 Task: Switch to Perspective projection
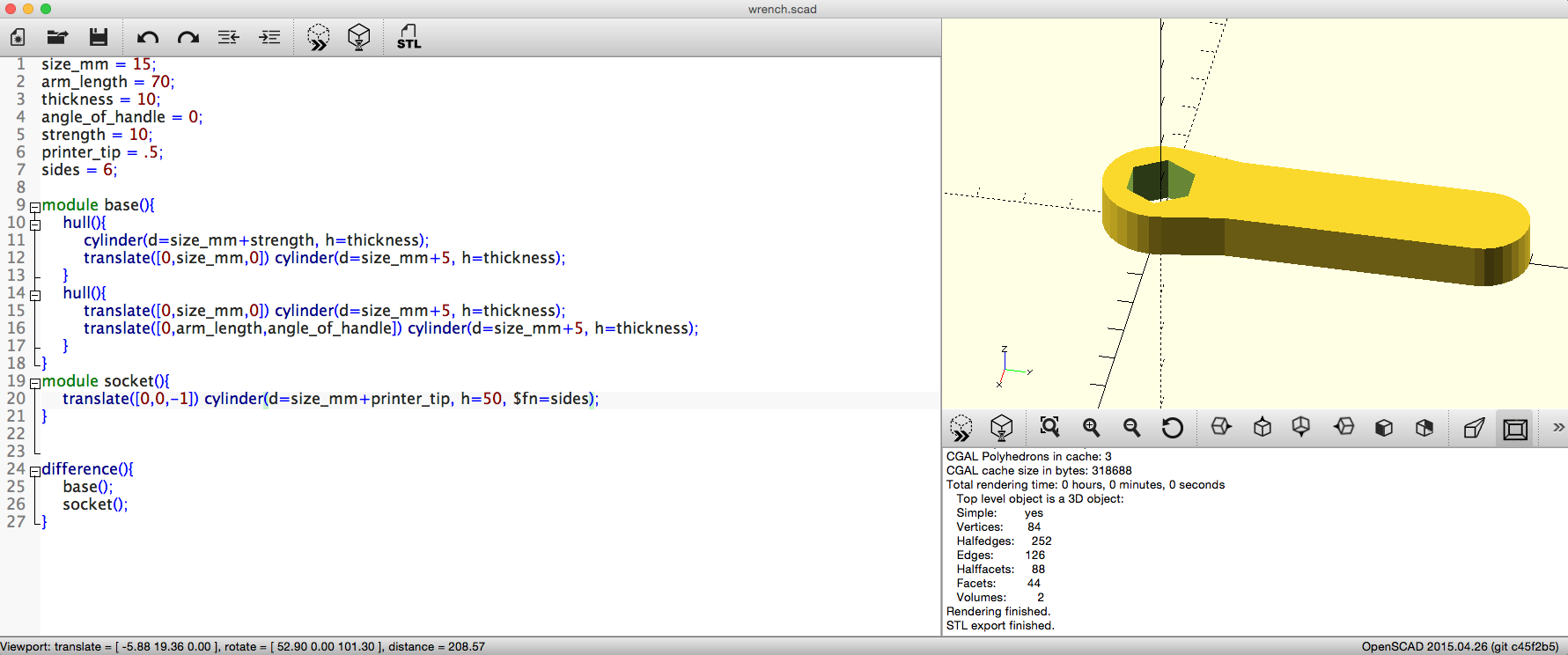[x=1474, y=428]
